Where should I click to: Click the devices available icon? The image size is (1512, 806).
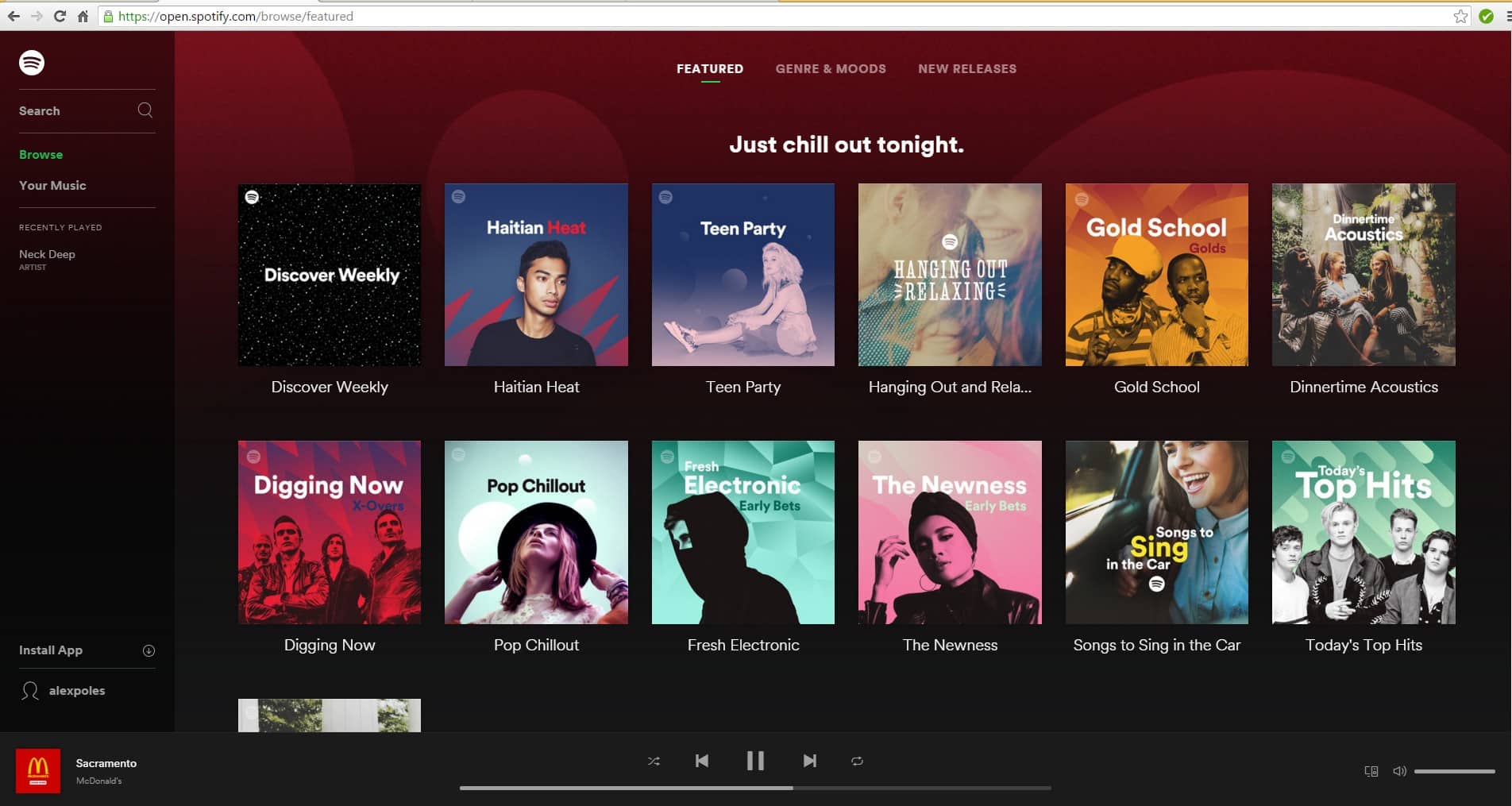coord(1371,770)
